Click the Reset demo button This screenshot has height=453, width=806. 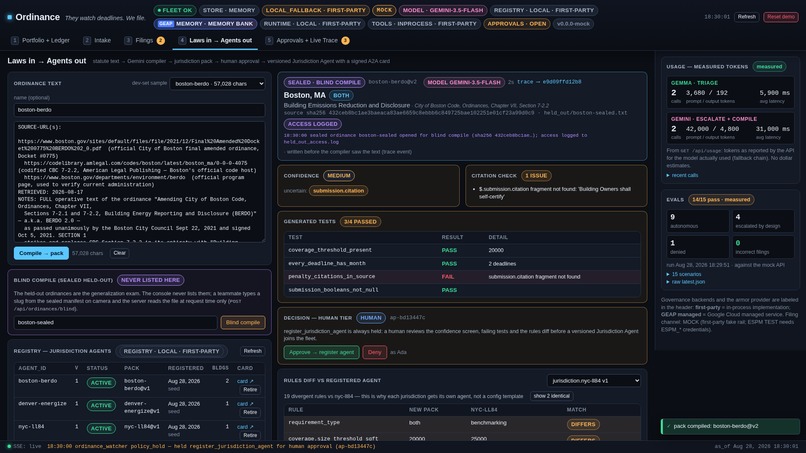(780, 16)
